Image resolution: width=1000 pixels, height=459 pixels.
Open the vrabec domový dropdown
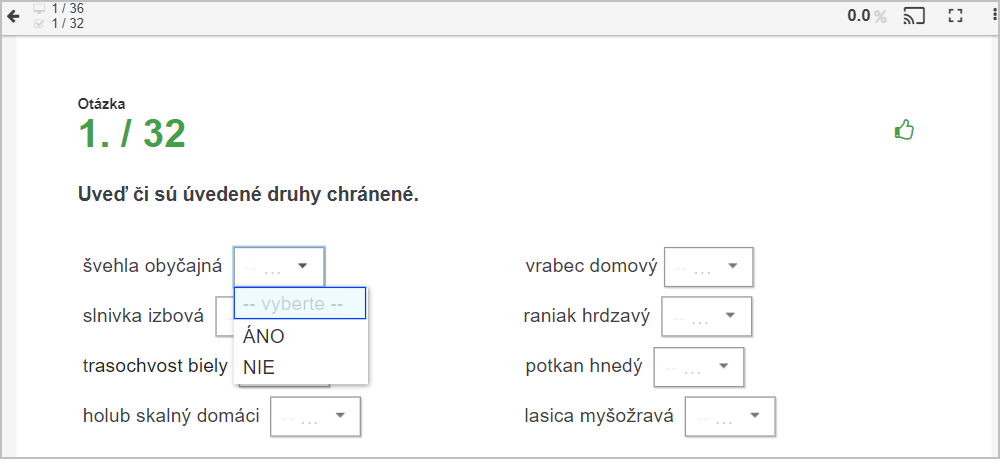click(709, 266)
